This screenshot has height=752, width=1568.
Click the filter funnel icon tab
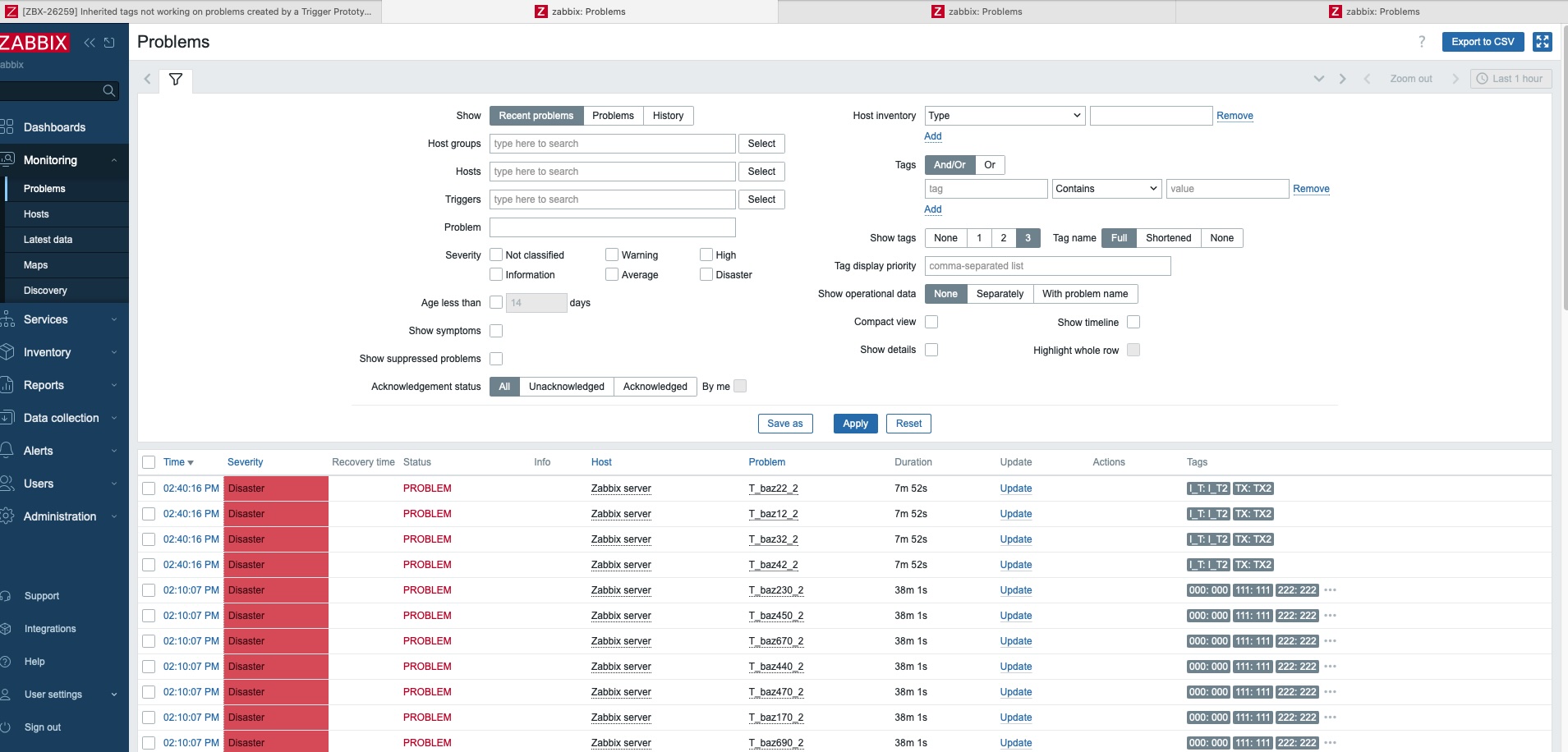175,80
